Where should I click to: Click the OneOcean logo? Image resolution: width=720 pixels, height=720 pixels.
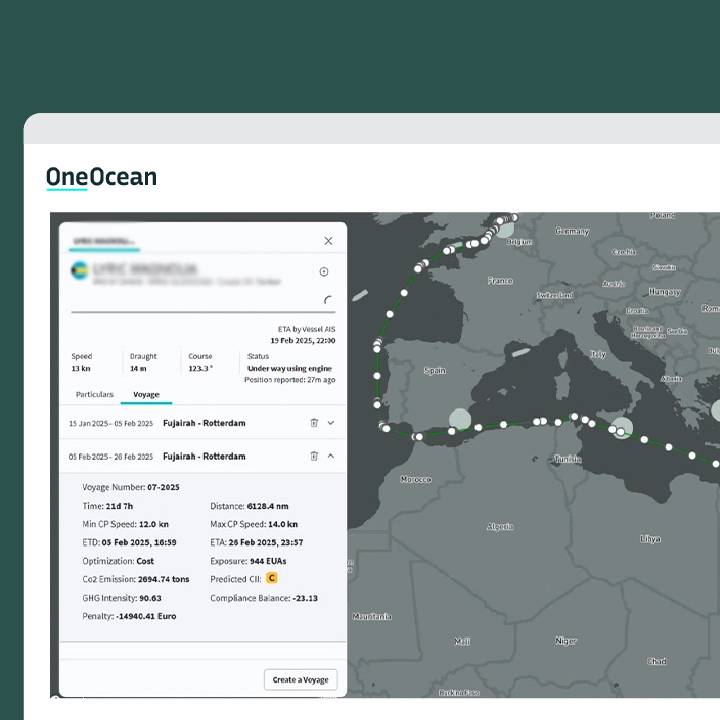click(101, 178)
